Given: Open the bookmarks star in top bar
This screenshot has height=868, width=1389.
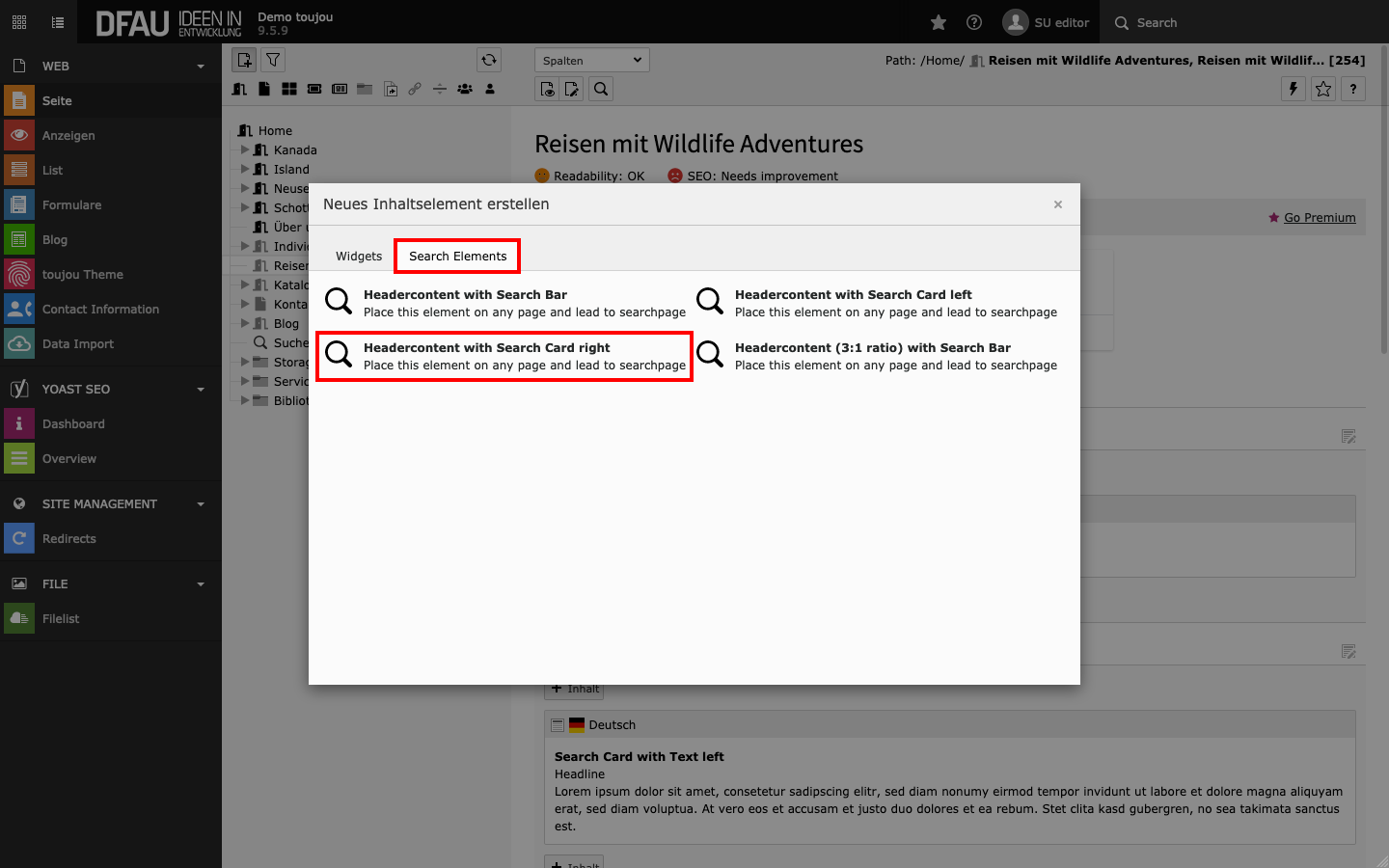Looking at the screenshot, I should (x=938, y=22).
